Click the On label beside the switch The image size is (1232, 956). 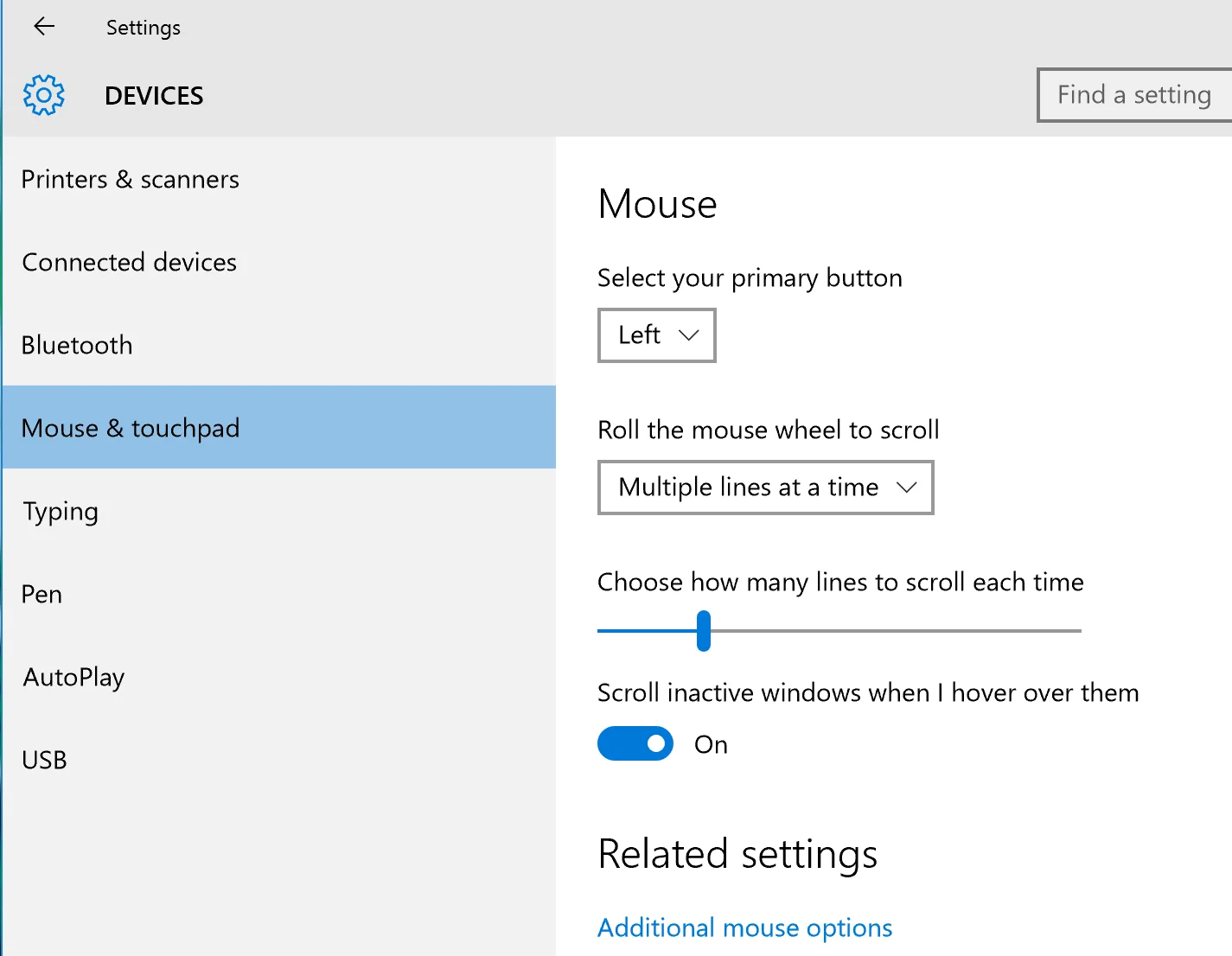point(711,744)
